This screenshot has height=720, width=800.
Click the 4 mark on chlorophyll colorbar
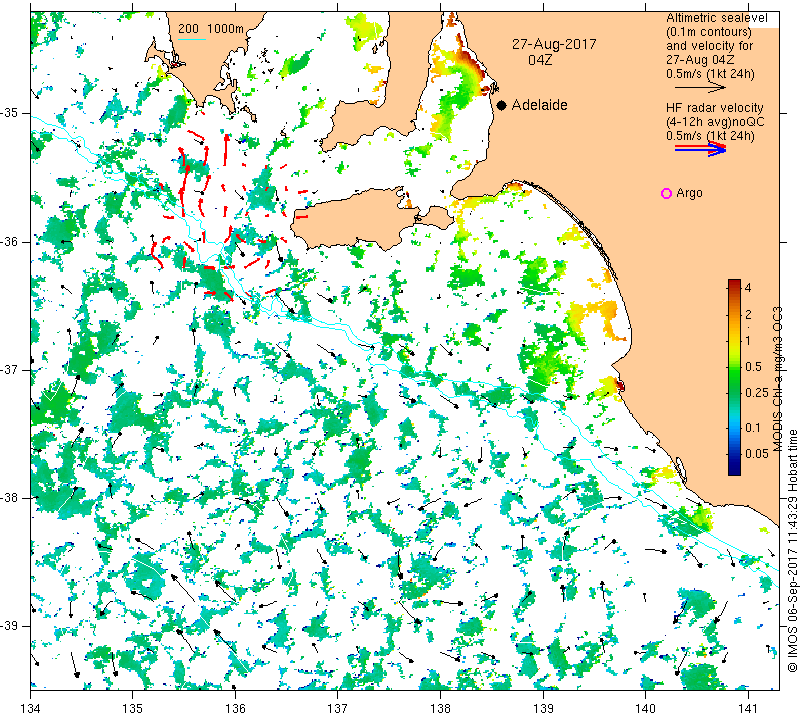(748, 288)
